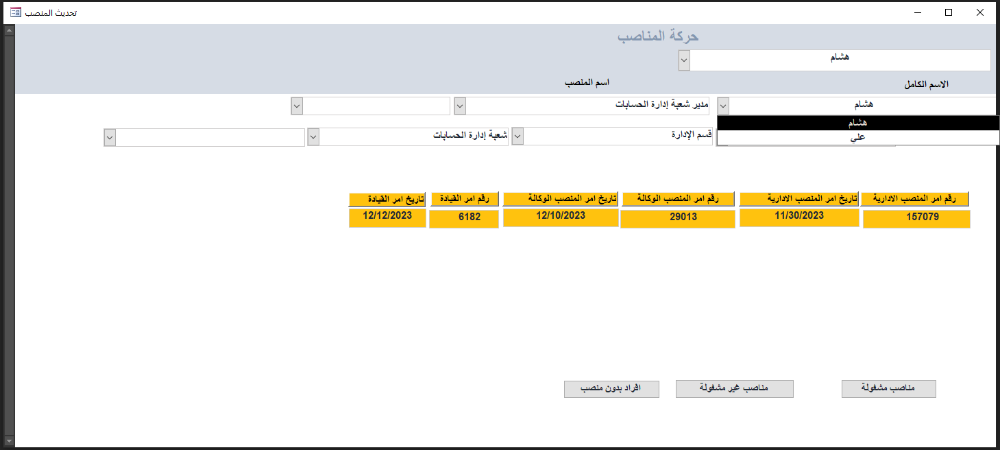Open the قسم الإدارة combo box arrow

517,136
